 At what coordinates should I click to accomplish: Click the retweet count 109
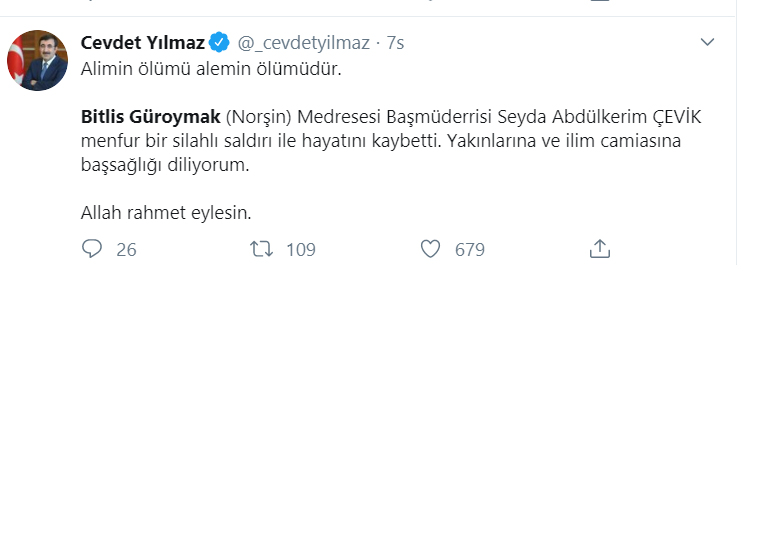click(300, 250)
